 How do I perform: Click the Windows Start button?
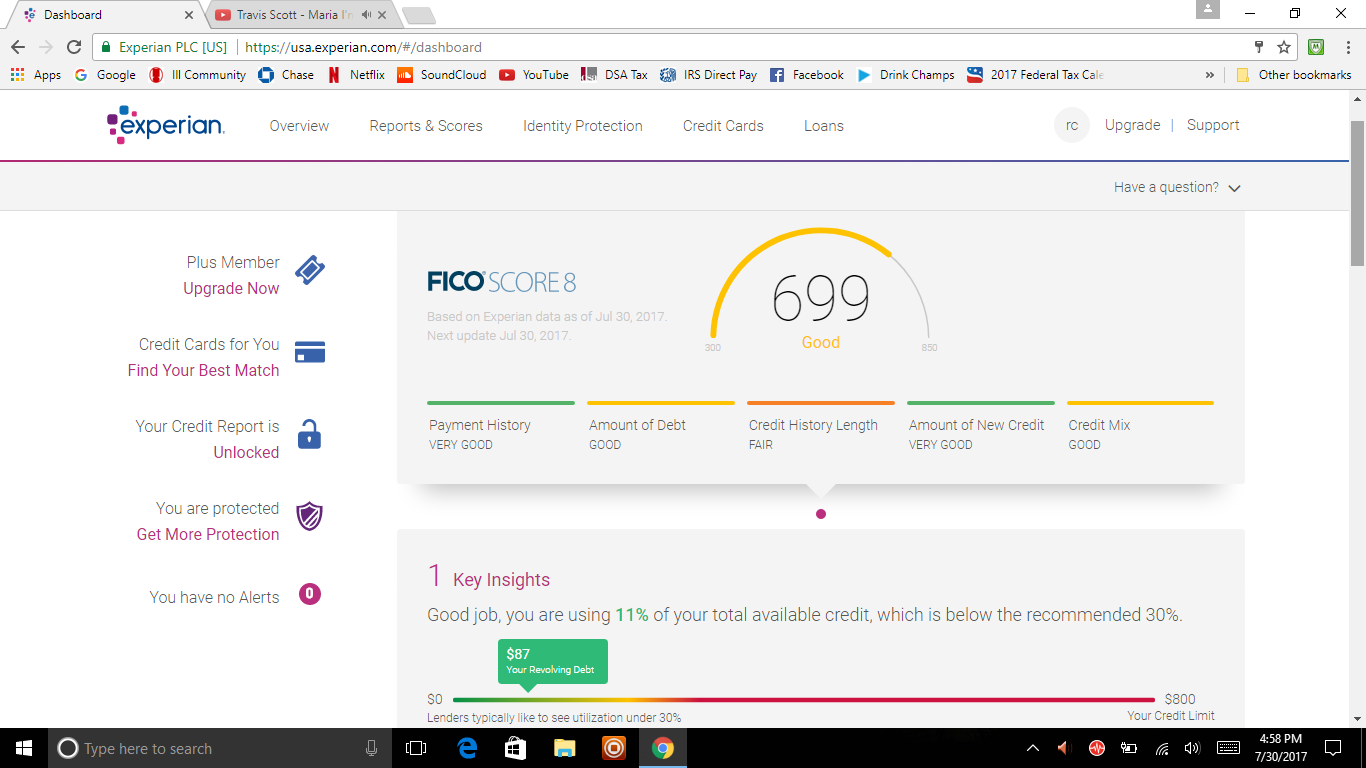pos(24,748)
